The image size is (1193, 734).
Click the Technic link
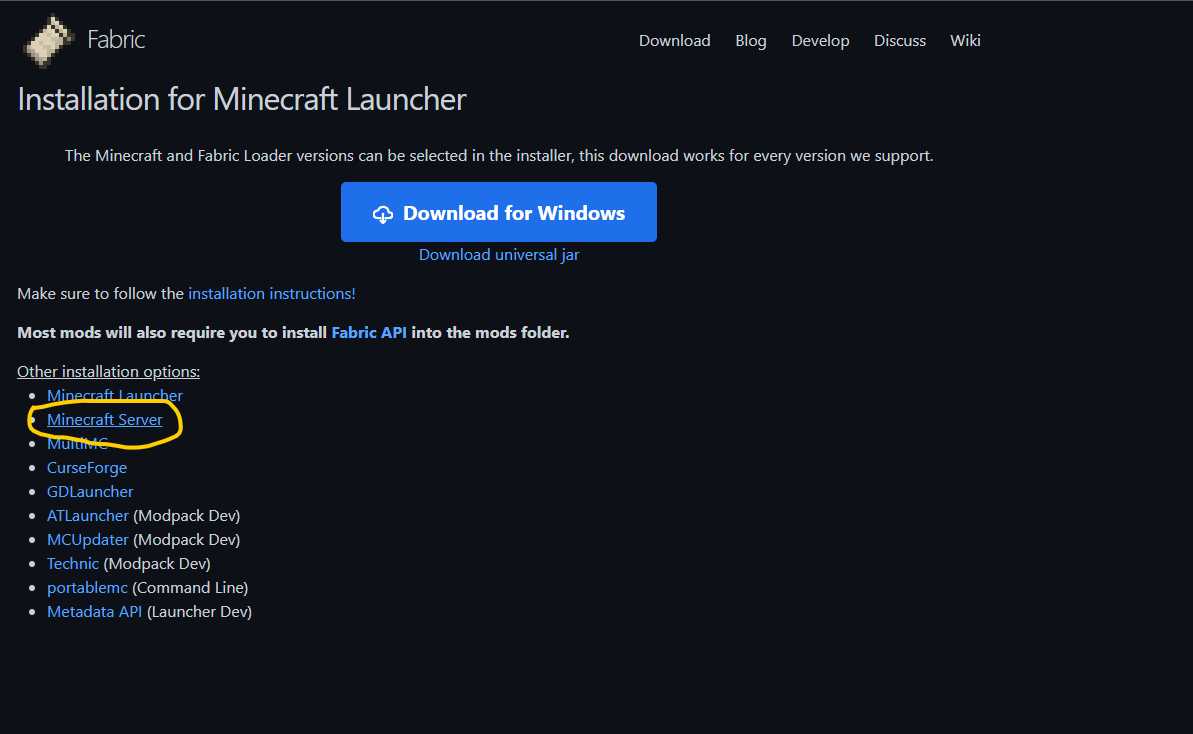[x=73, y=564]
